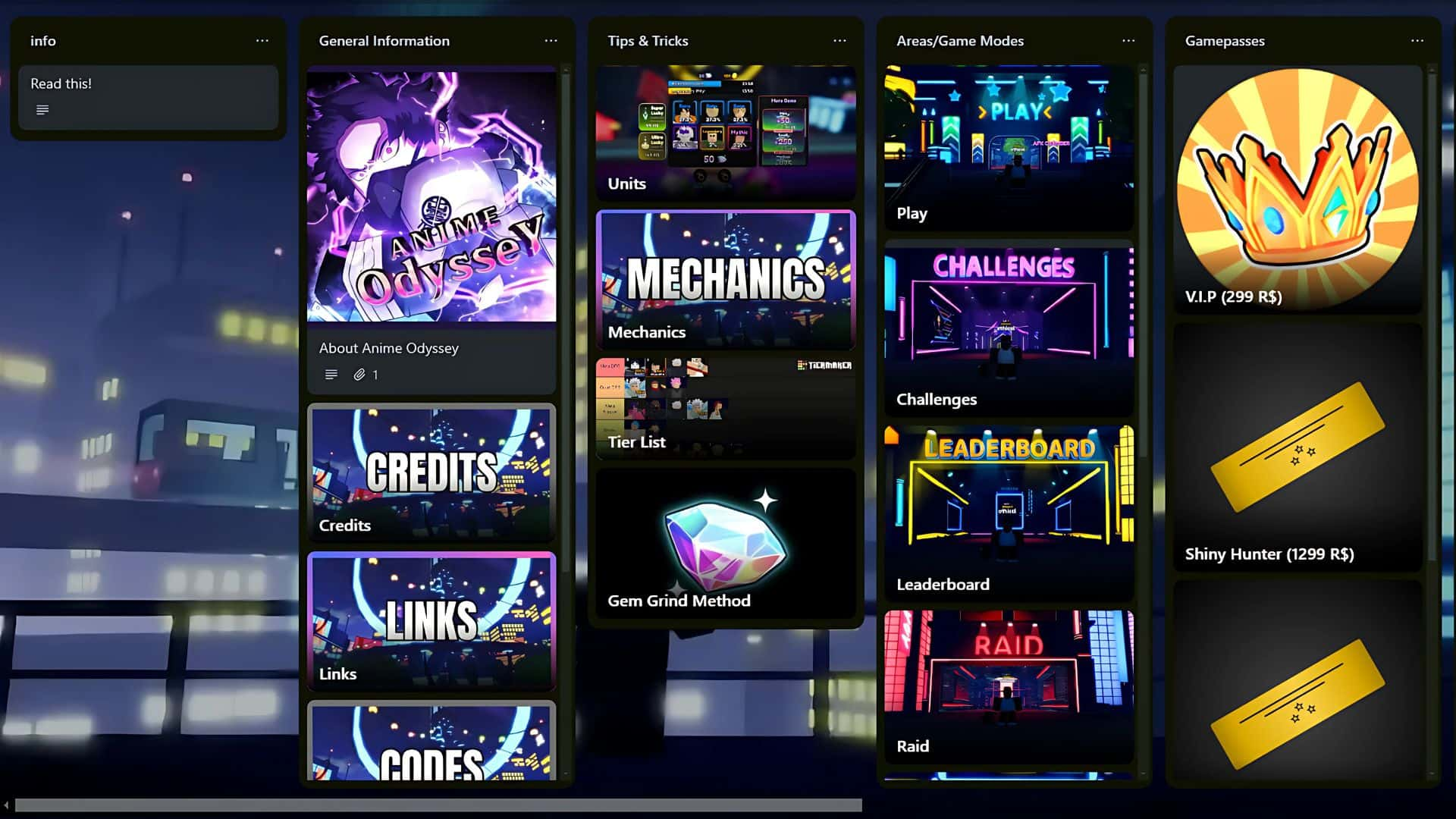Expand the Tips & Tricks column menu
1456x819 pixels.
(x=839, y=40)
